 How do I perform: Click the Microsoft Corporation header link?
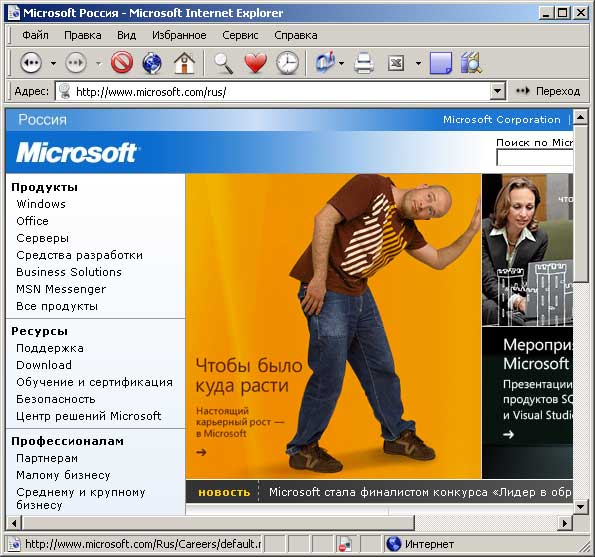(x=502, y=120)
